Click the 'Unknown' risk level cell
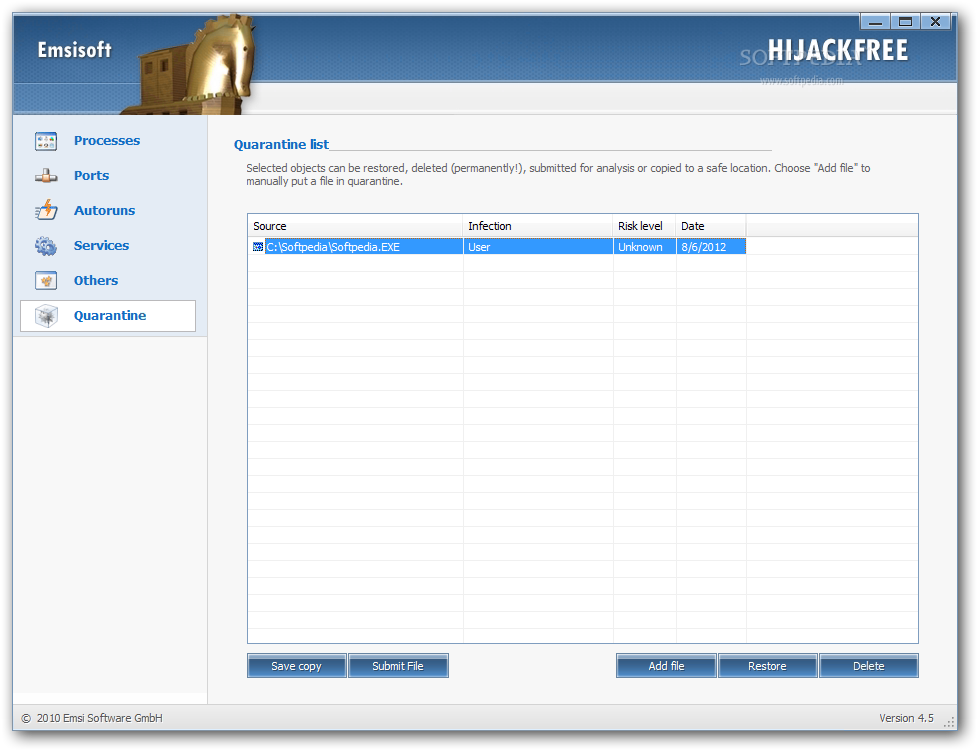Image resolution: width=978 pixels, height=751 pixels. click(645, 247)
